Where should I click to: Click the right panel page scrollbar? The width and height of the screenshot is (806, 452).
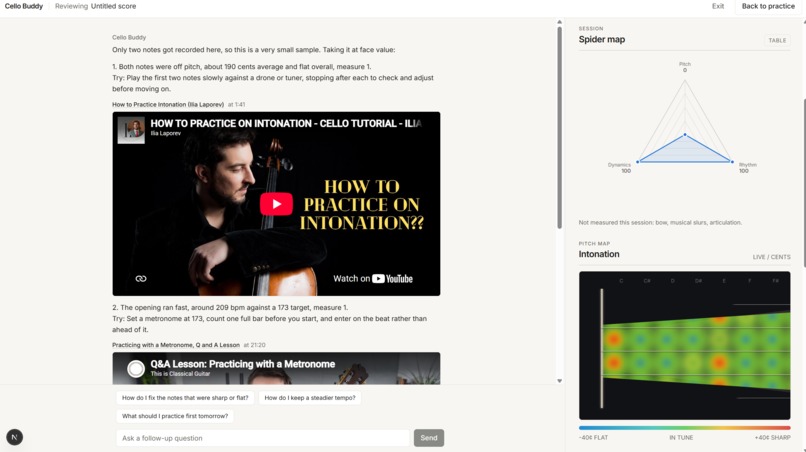(x=803, y=183)
